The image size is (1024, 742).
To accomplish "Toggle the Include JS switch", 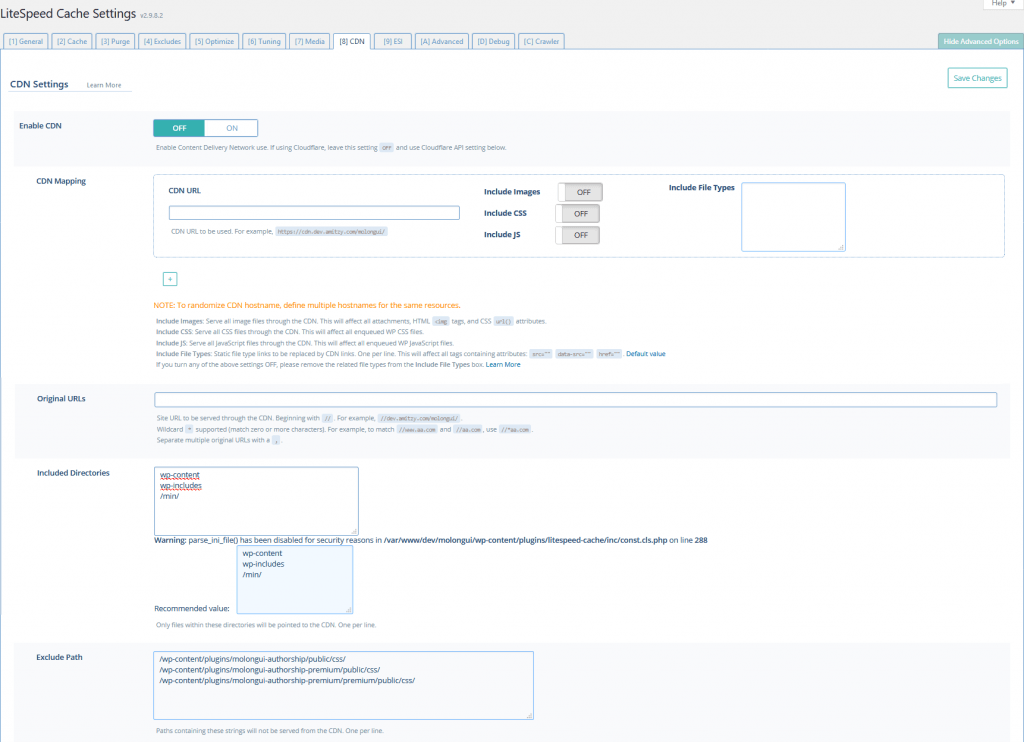I will (x=577, y=235).
